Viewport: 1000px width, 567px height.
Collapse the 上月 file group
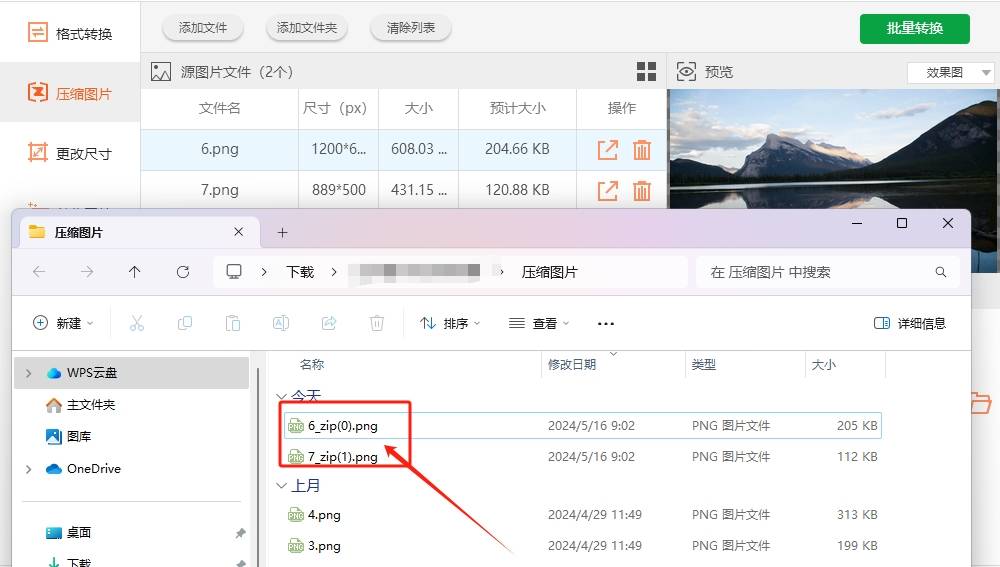coord(281,486)
